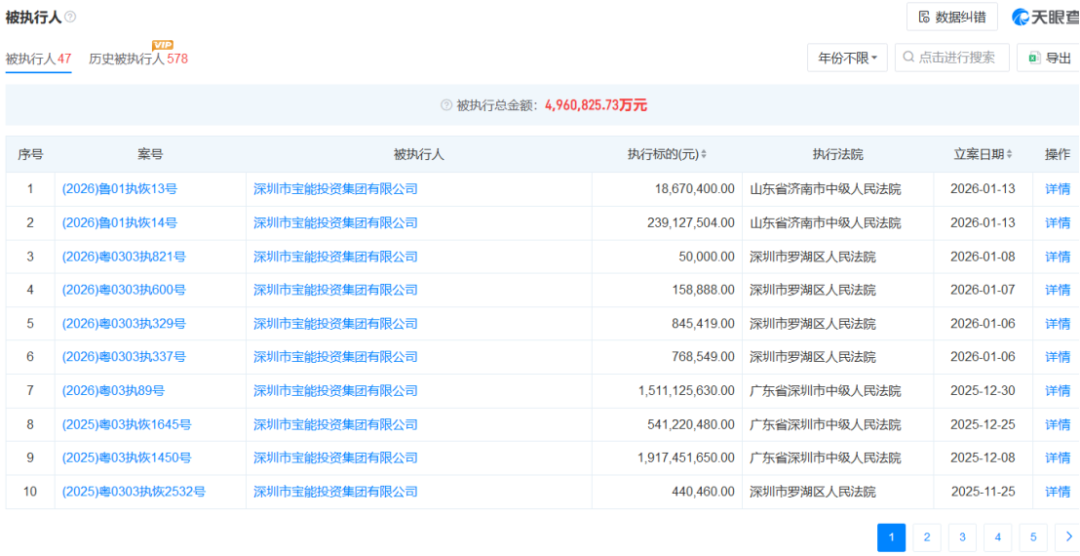Click the 天眼查 logo
The height and width of the screenshot is (556, 1080).
(x=1045, y=17)
